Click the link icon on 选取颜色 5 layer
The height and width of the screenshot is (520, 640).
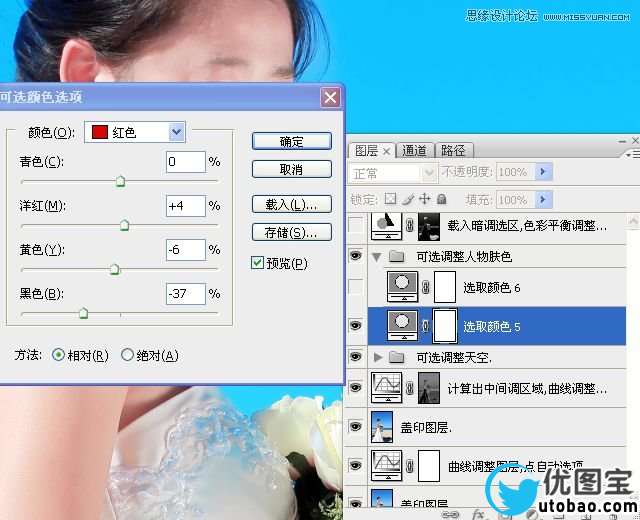(x=425, y=326)
